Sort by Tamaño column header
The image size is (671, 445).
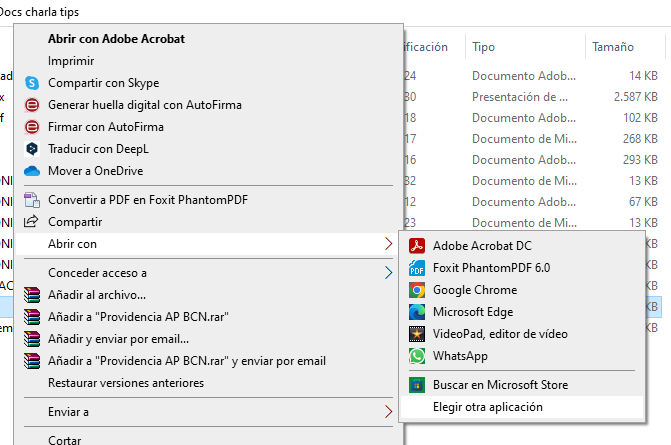(x=625, y=47)
